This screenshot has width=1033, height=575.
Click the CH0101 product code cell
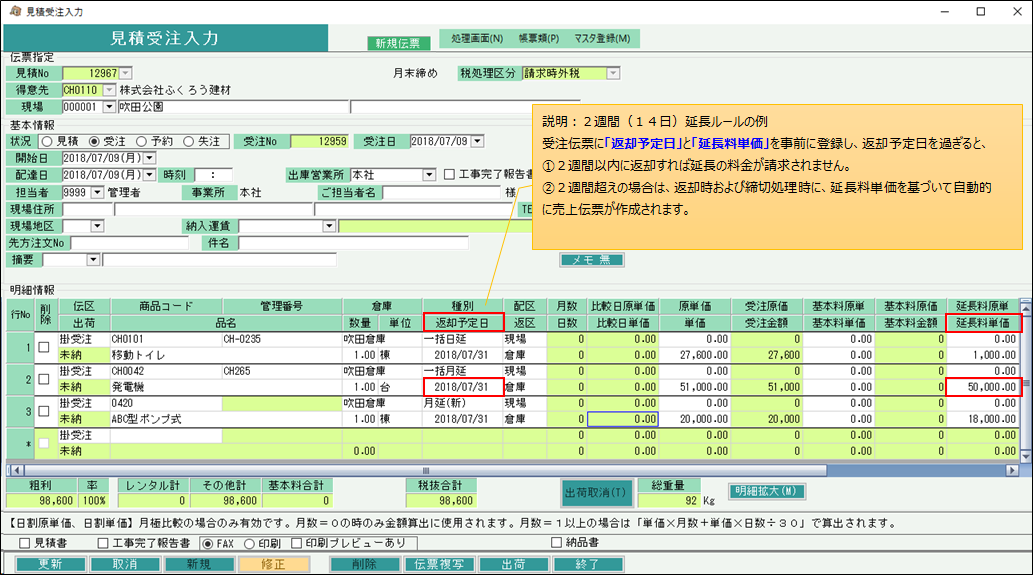[166, 339]
